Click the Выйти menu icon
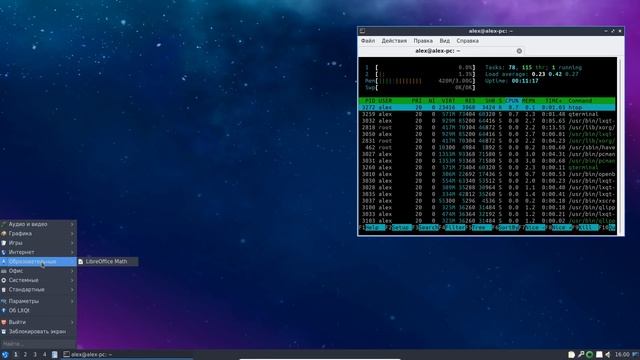Image resolution: width=640 pixels, height=360 pixels. [x=4, y=322]
